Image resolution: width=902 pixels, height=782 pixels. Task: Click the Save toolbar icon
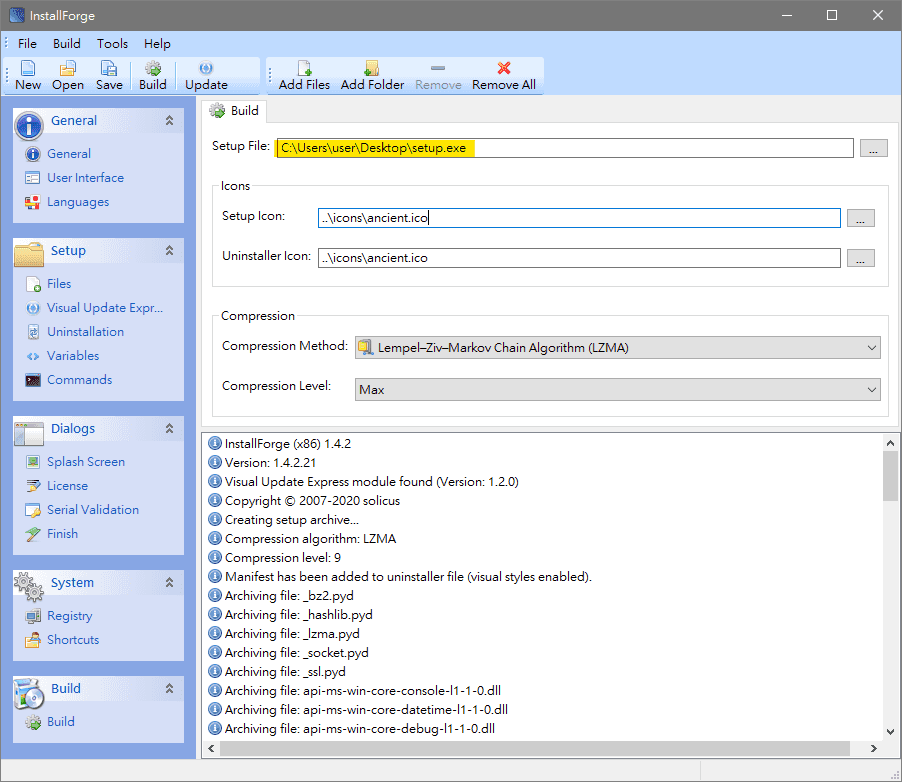[x=109, y=68]
